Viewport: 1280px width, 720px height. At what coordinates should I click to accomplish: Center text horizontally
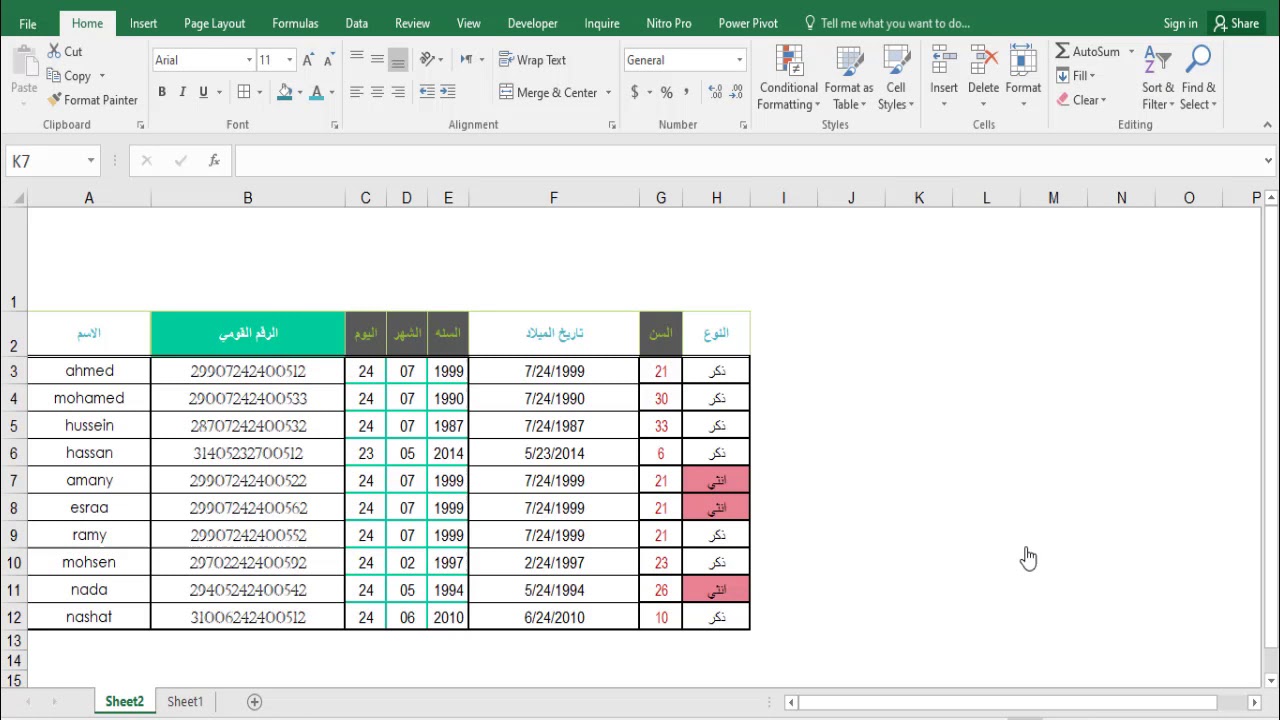pos(377,92)
